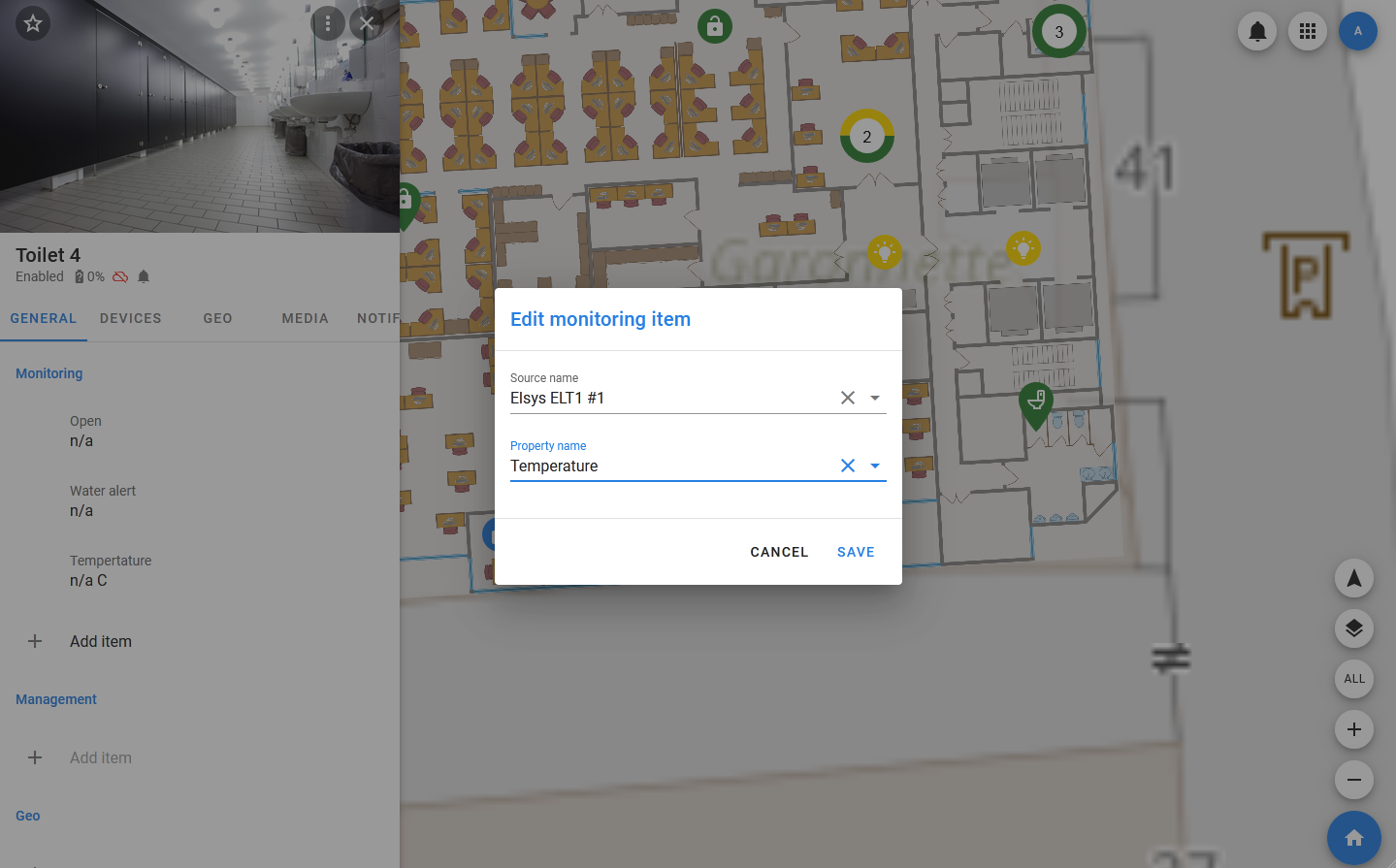The image size is (1396, 868).
Task: Clear the Elsys ELT1 #1 source value
Action: point(848,399)
